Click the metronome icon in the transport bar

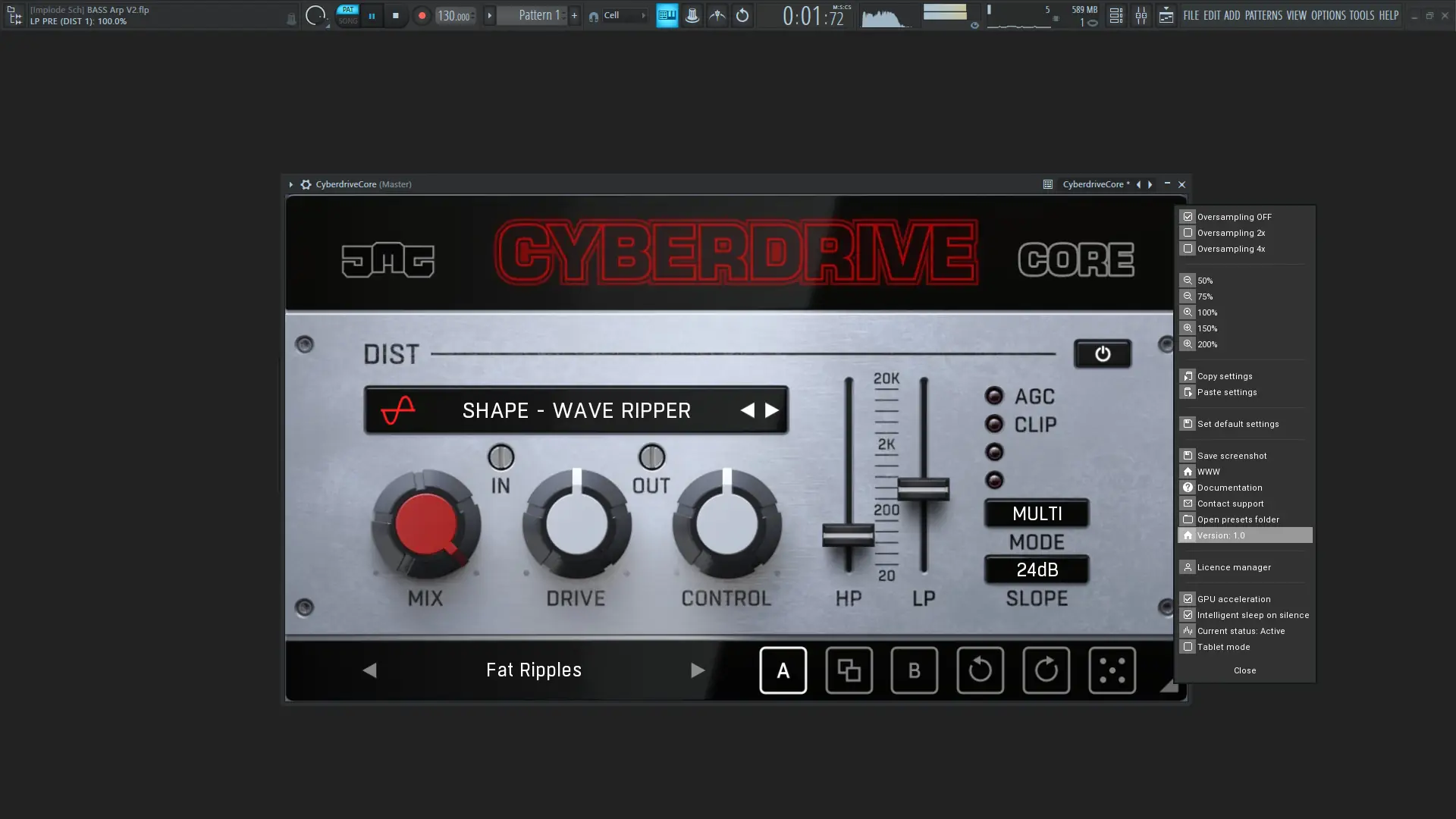692,15
